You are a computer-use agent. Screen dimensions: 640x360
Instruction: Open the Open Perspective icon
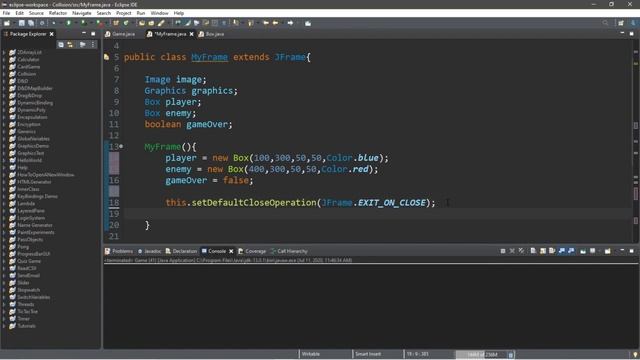pyautogui.click(x=621, y=23)
